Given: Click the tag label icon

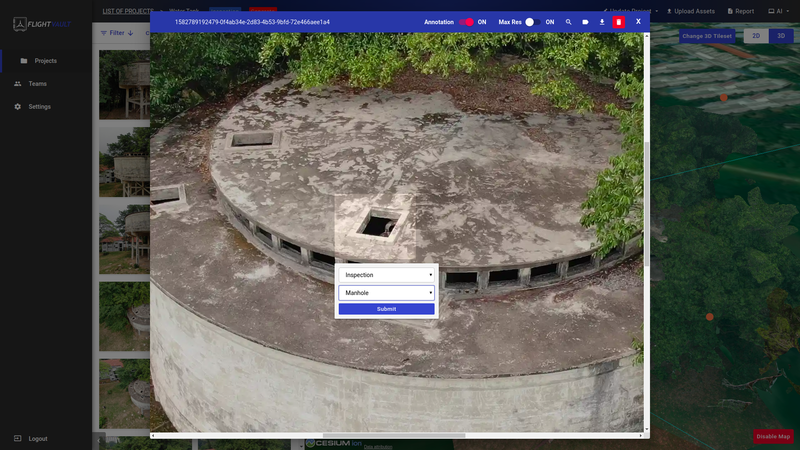Looking at the screenshot, I should point(585,22).
